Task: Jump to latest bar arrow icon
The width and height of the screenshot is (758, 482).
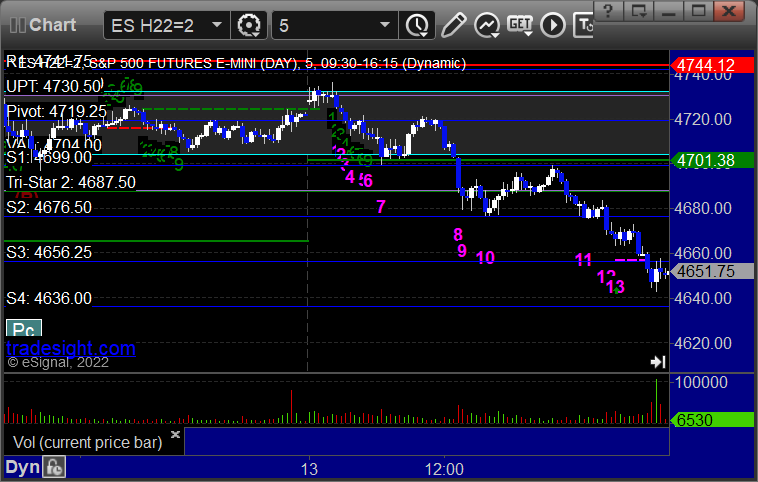Action: tap(658, 362)
